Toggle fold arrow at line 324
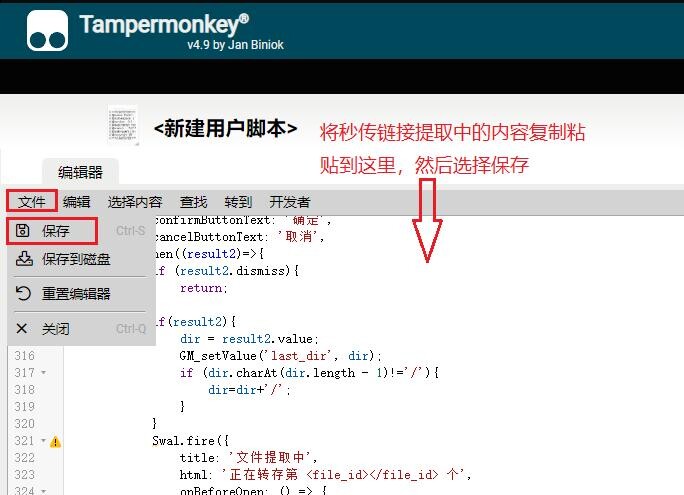The width and height of the screenshot is (684, 495). point(43,491)
